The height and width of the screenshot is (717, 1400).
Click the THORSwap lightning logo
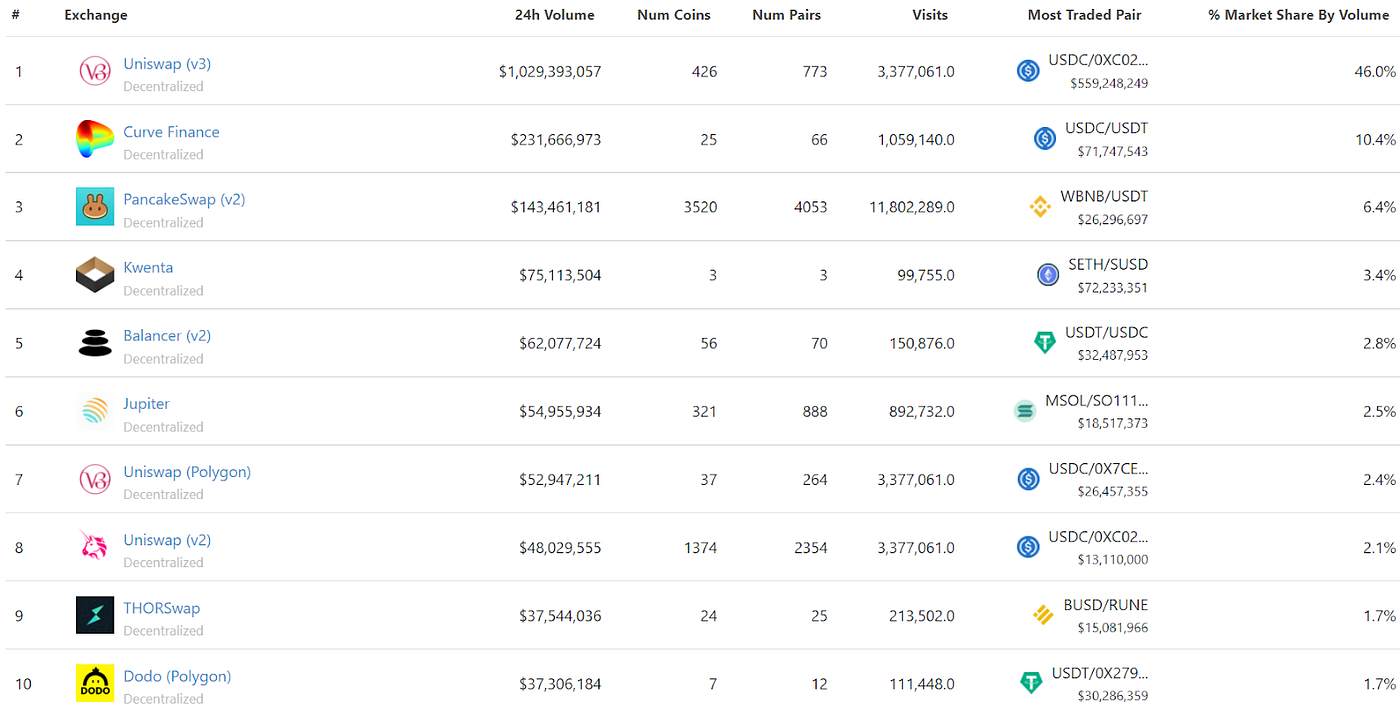(95, 615)
